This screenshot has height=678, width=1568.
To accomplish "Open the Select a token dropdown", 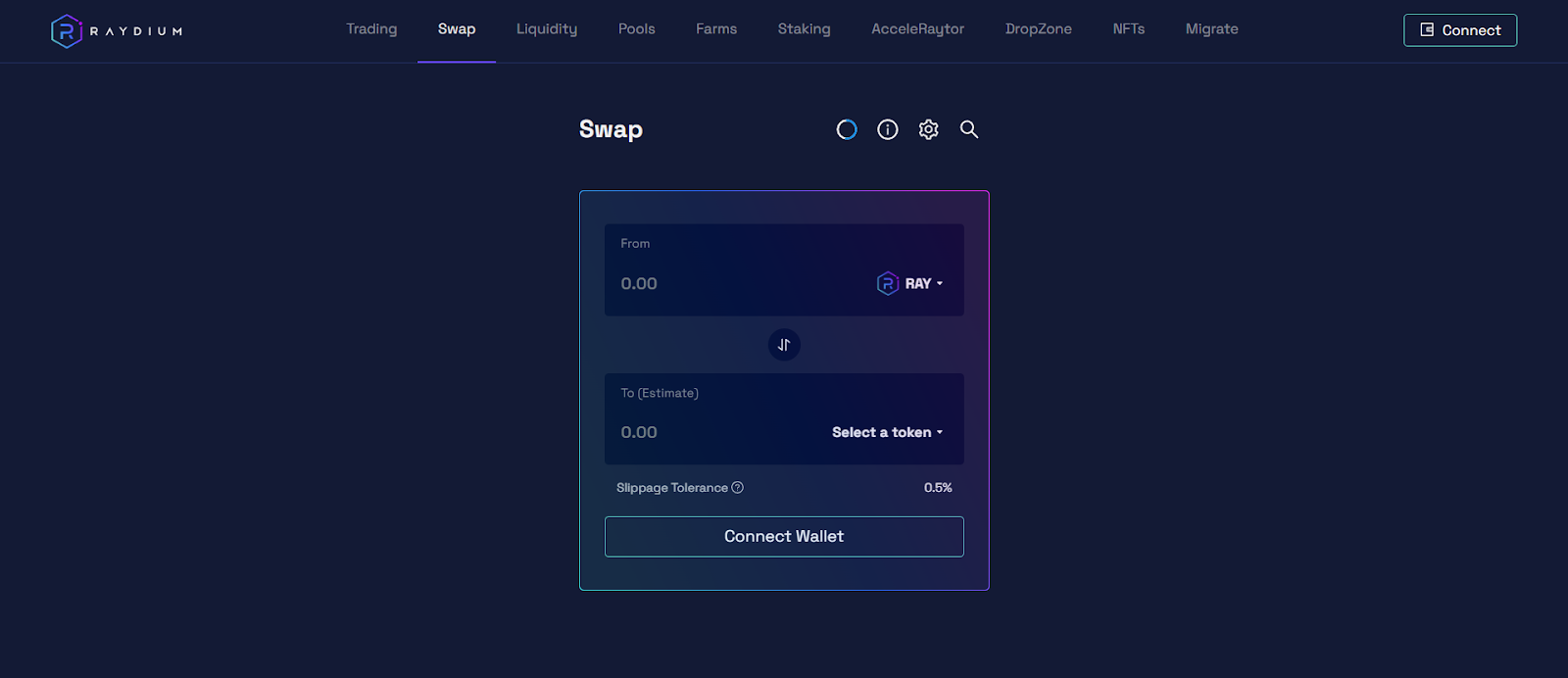I will (x=887, y=432).
